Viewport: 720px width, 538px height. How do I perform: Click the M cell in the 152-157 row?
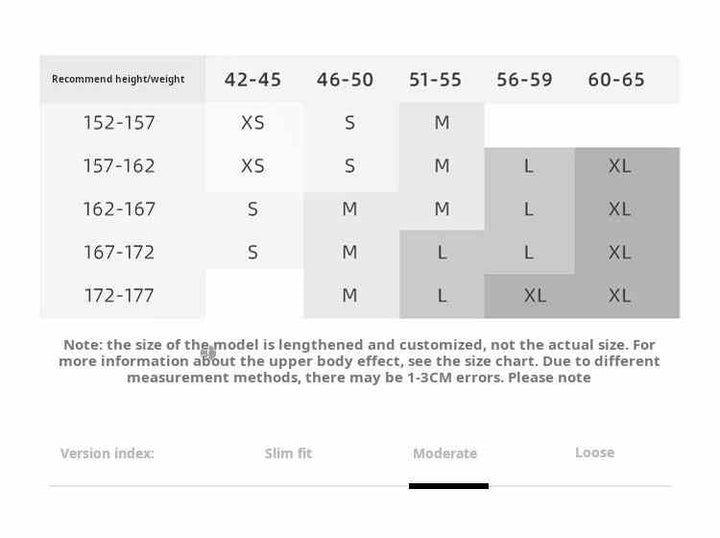coord(442,123)
